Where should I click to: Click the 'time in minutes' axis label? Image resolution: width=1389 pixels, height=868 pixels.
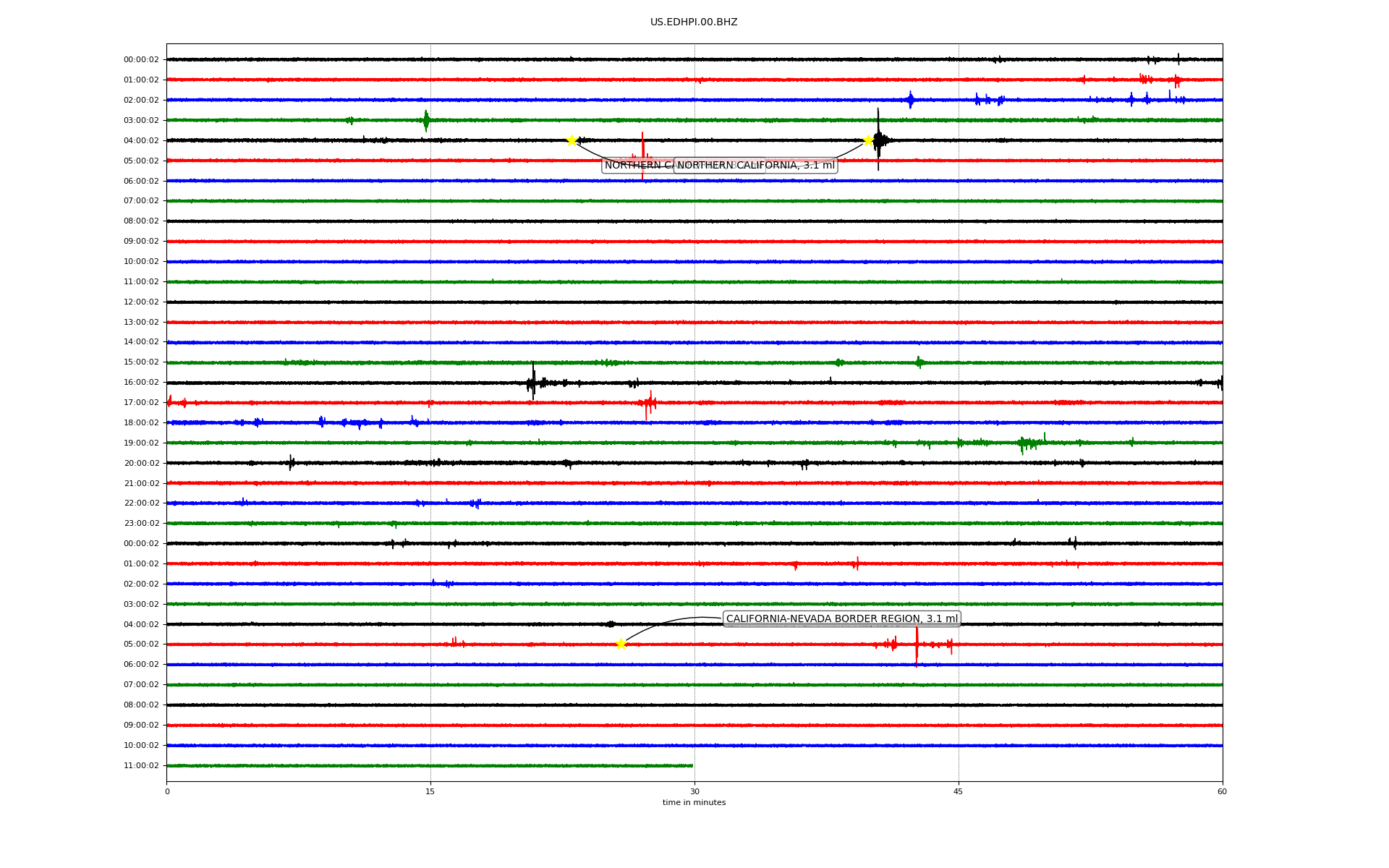(694, 802)
